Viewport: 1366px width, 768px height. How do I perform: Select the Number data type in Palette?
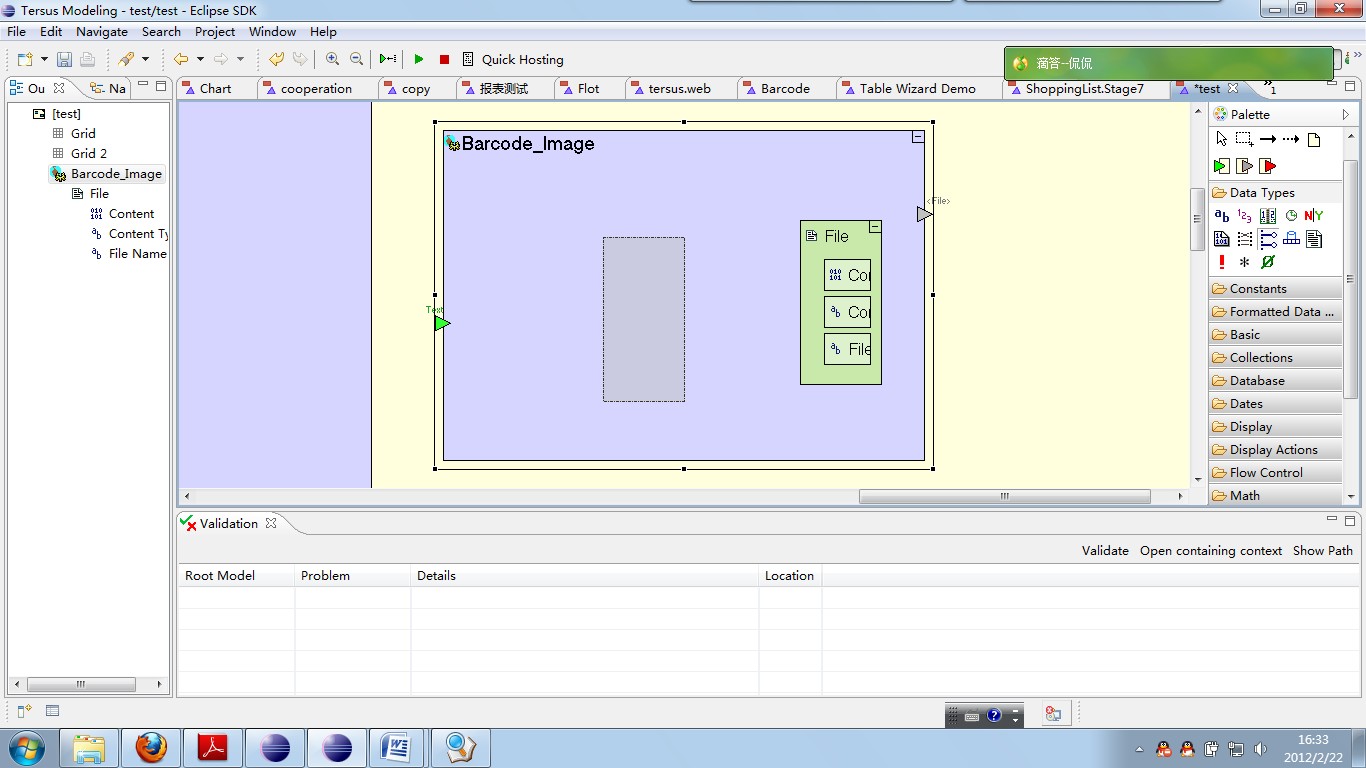click(x=1245, y=216)
